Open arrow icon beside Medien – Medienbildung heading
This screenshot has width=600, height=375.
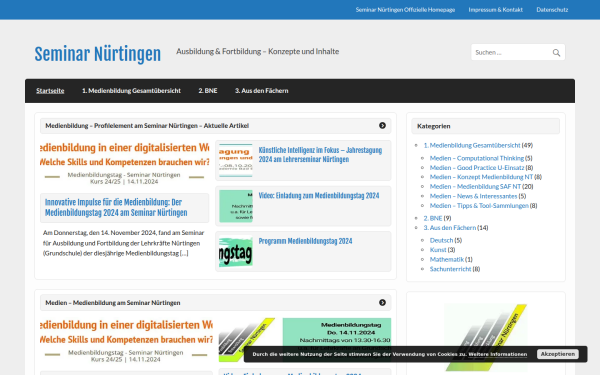point(382,303)
